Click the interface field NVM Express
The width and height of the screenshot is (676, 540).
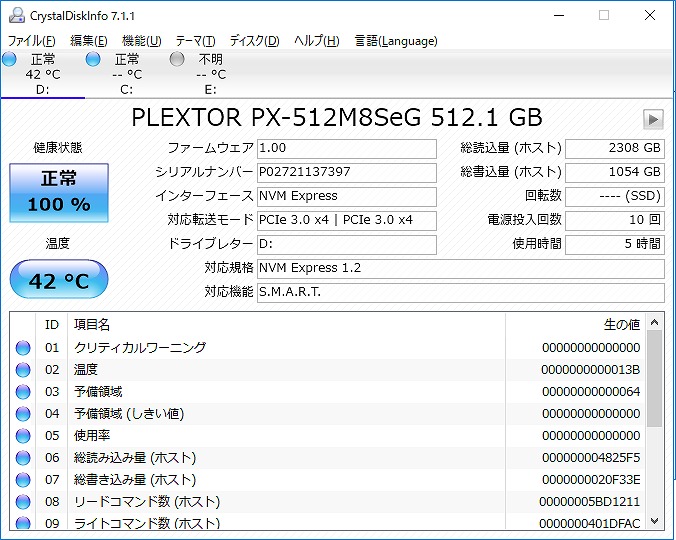click(x=347, y=196)
